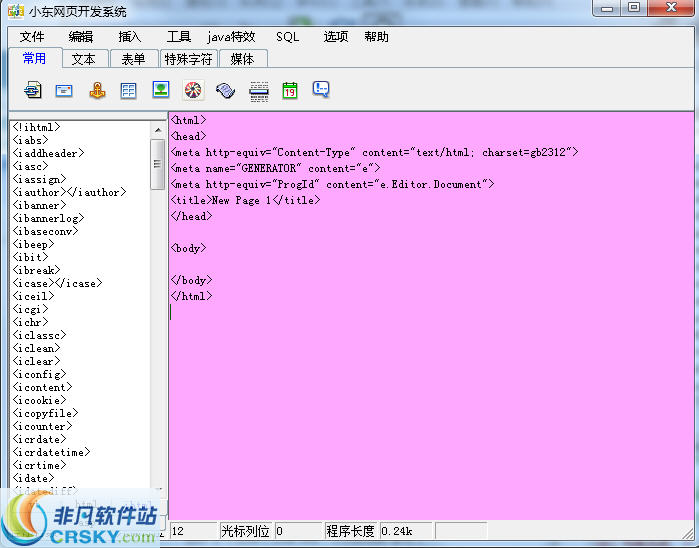Select <icrtime> in the tag list
This screenshot has height=548, width=699.
pyautogui.click(x=39, y=465)
